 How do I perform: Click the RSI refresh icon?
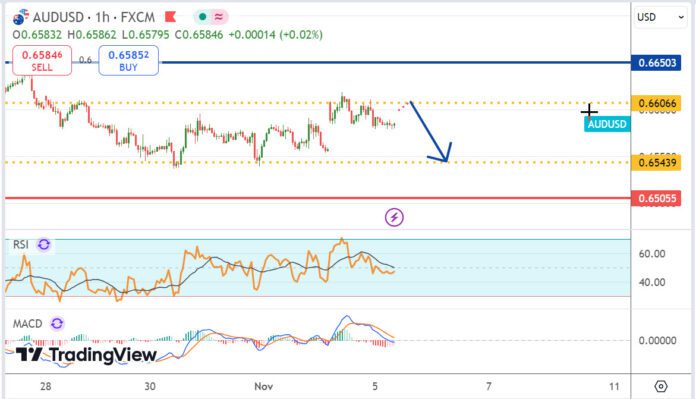point(44,245)
